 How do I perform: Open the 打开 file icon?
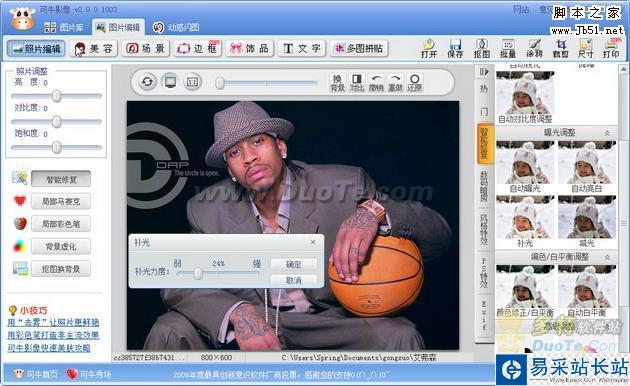429,48
